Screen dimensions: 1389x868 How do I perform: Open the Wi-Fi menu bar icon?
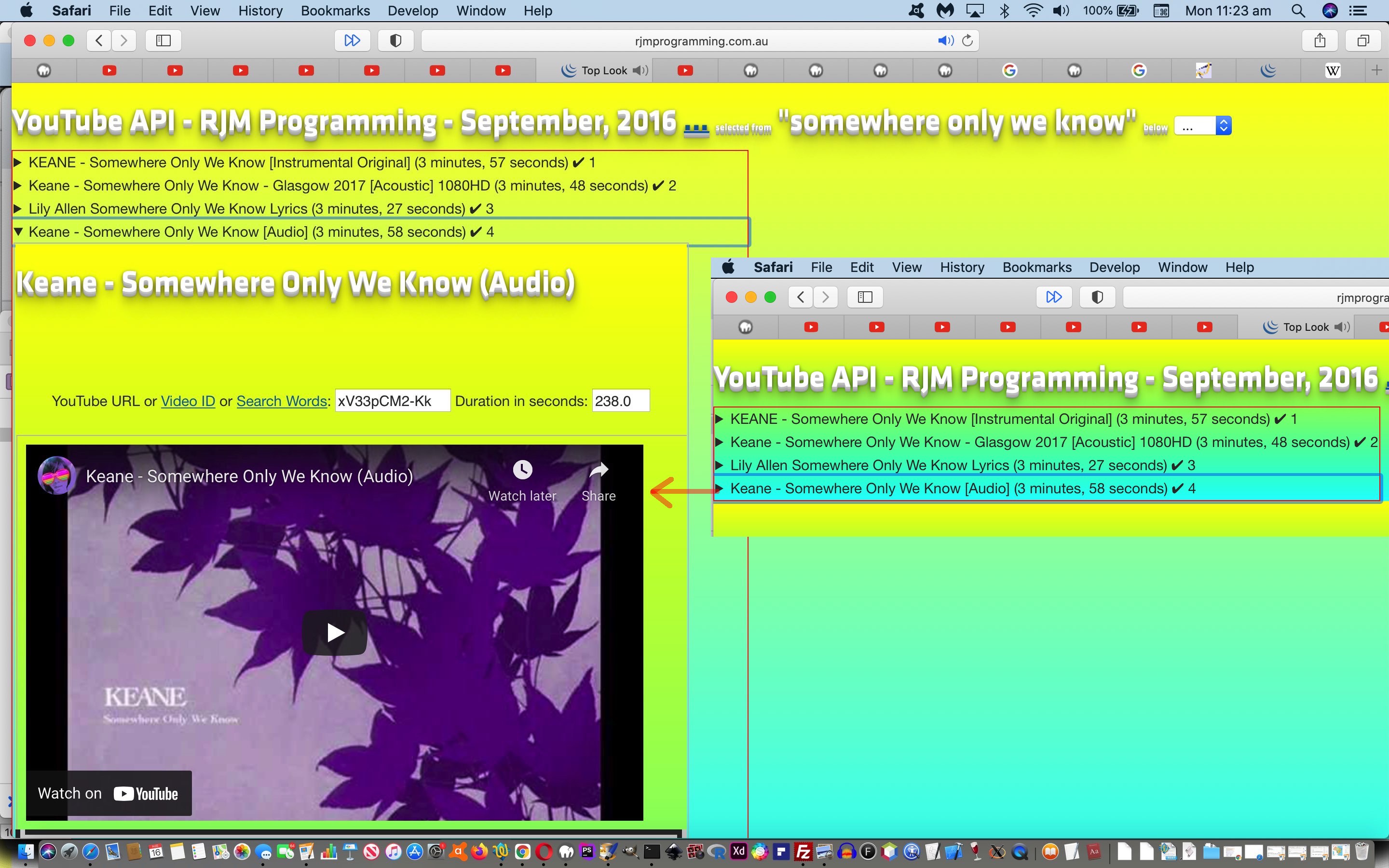click(1033, 10)
